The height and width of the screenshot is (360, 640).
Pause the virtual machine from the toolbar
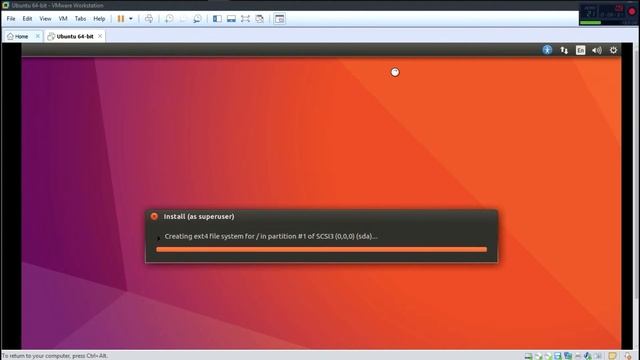[x=121, y=19]
